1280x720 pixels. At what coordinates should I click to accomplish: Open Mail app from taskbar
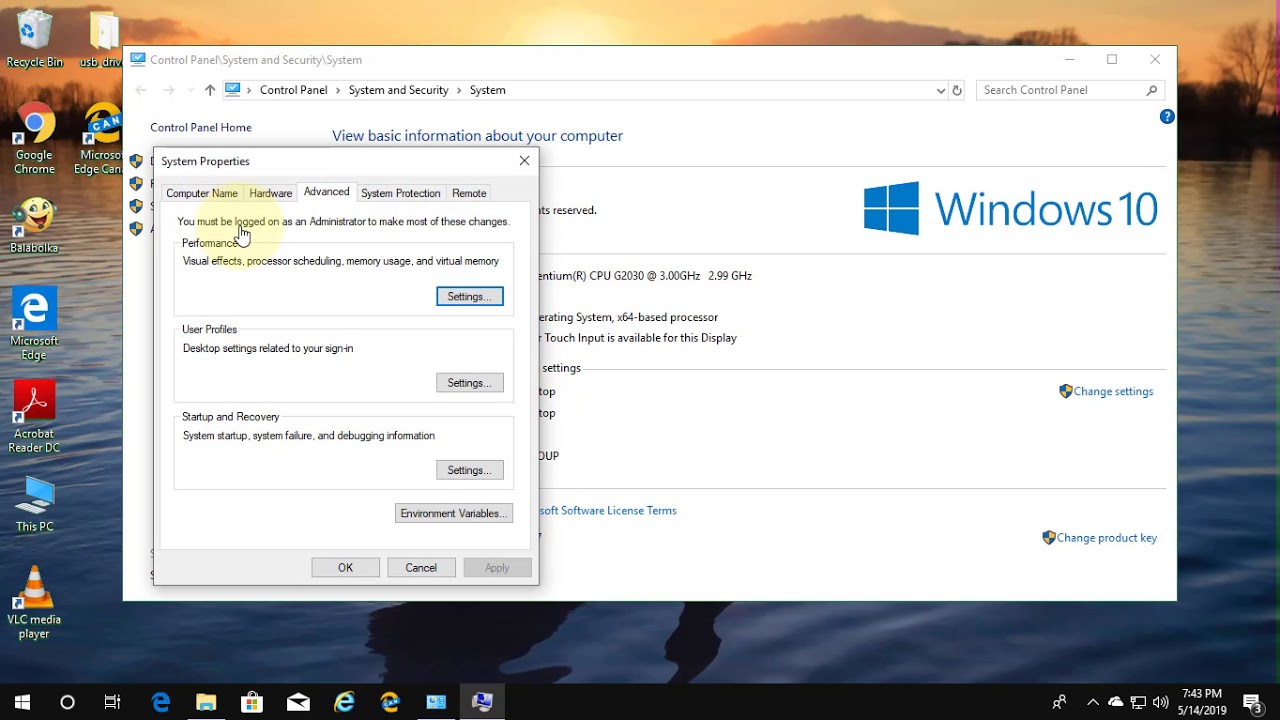click(x=298, y=702)
